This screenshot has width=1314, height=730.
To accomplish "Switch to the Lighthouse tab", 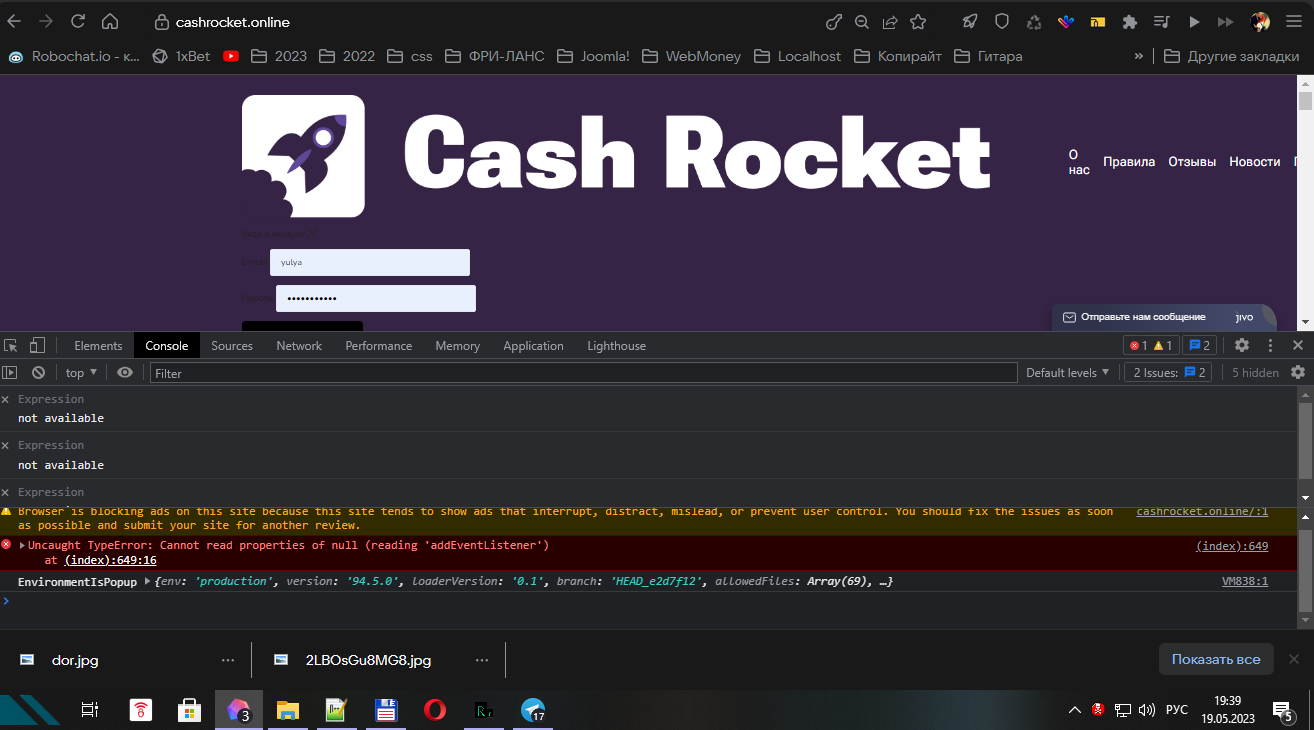I will tap(616, 345).
